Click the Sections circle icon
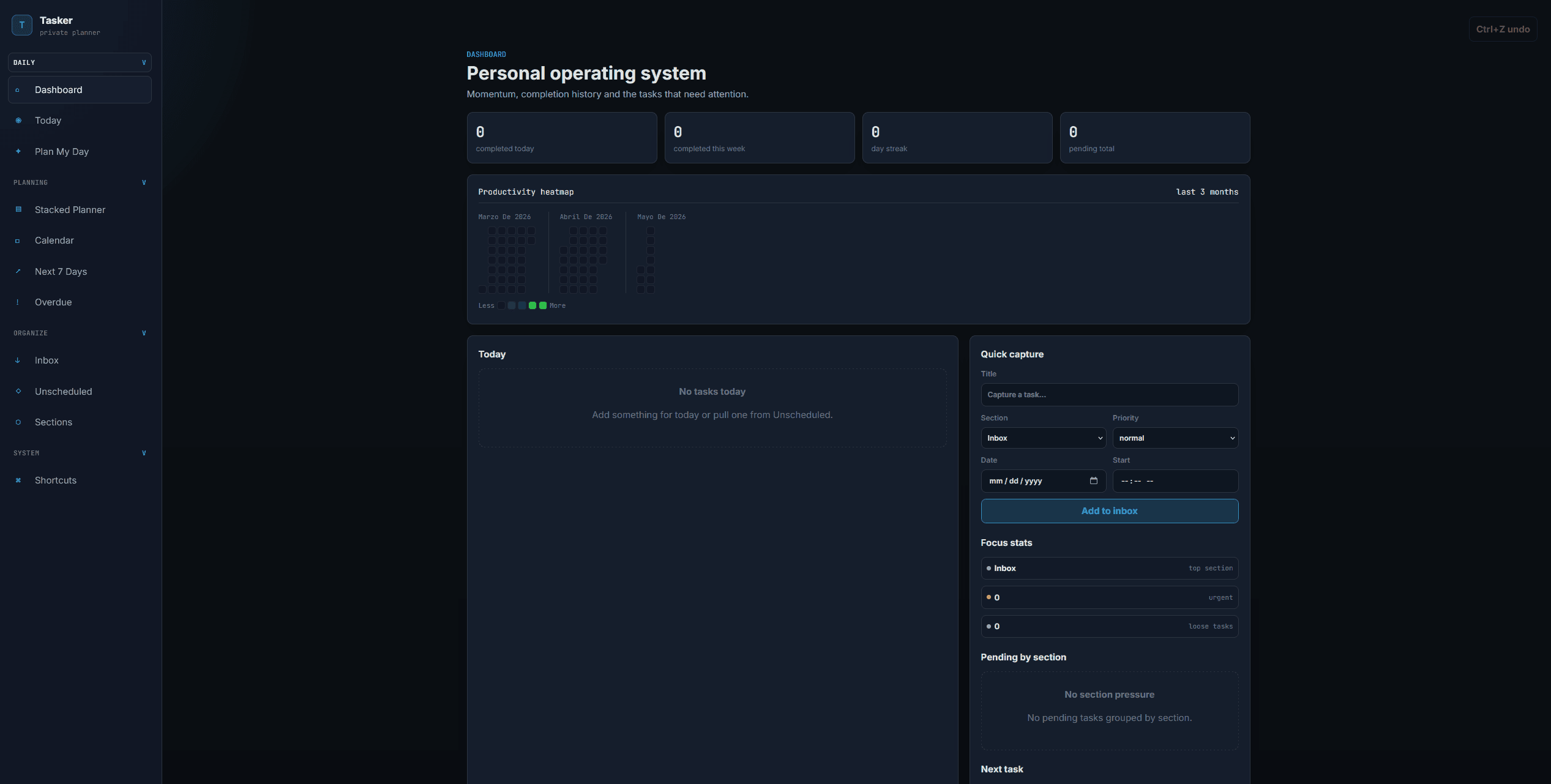 pos(18,422)
